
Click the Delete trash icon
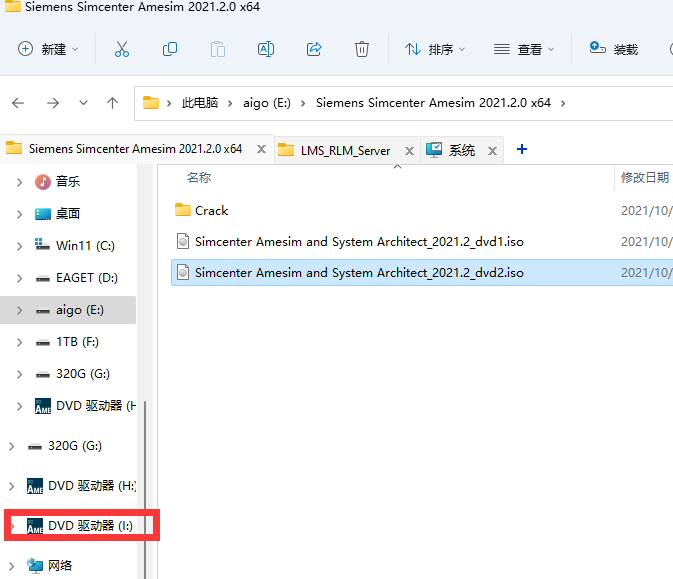[362, 49]
